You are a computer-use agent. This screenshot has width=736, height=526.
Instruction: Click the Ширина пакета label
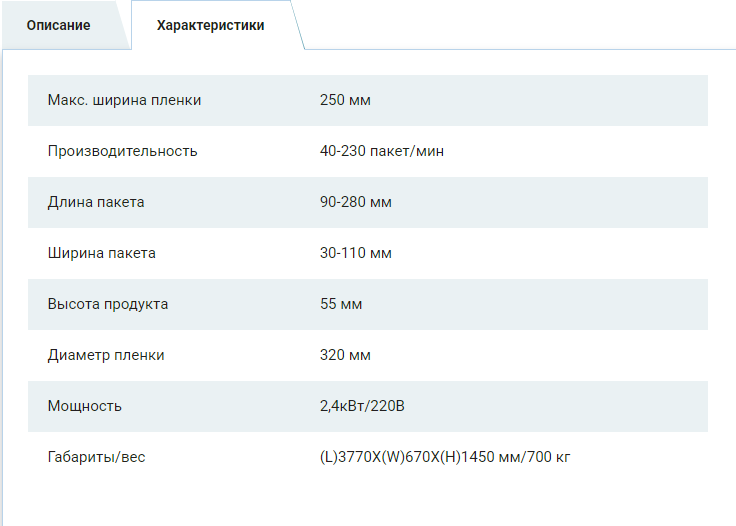pyautogui.click(x=101, y=253)
